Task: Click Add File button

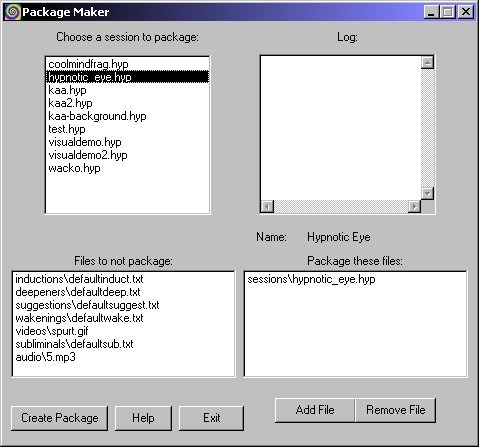Action: (x=315, y=410)
